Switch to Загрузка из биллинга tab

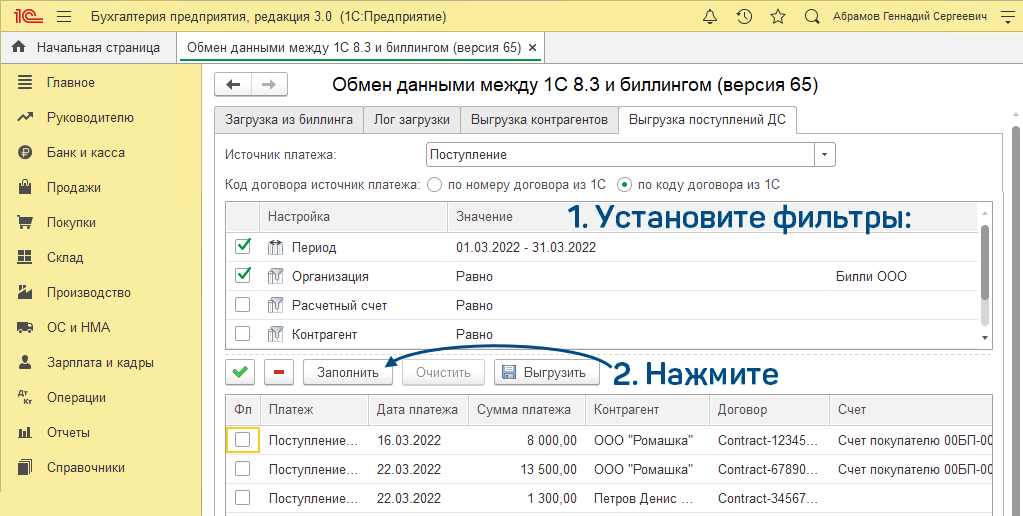click(289, 120)
